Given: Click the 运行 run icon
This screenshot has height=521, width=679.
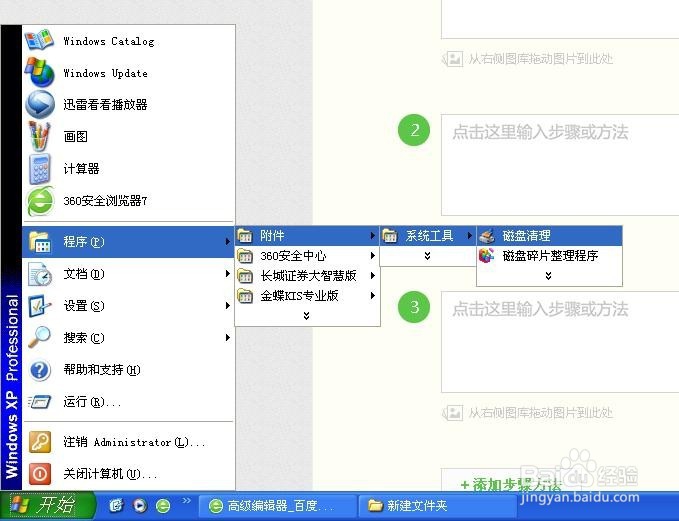Looking at the screenshot, I should click(x=39, y=402).
